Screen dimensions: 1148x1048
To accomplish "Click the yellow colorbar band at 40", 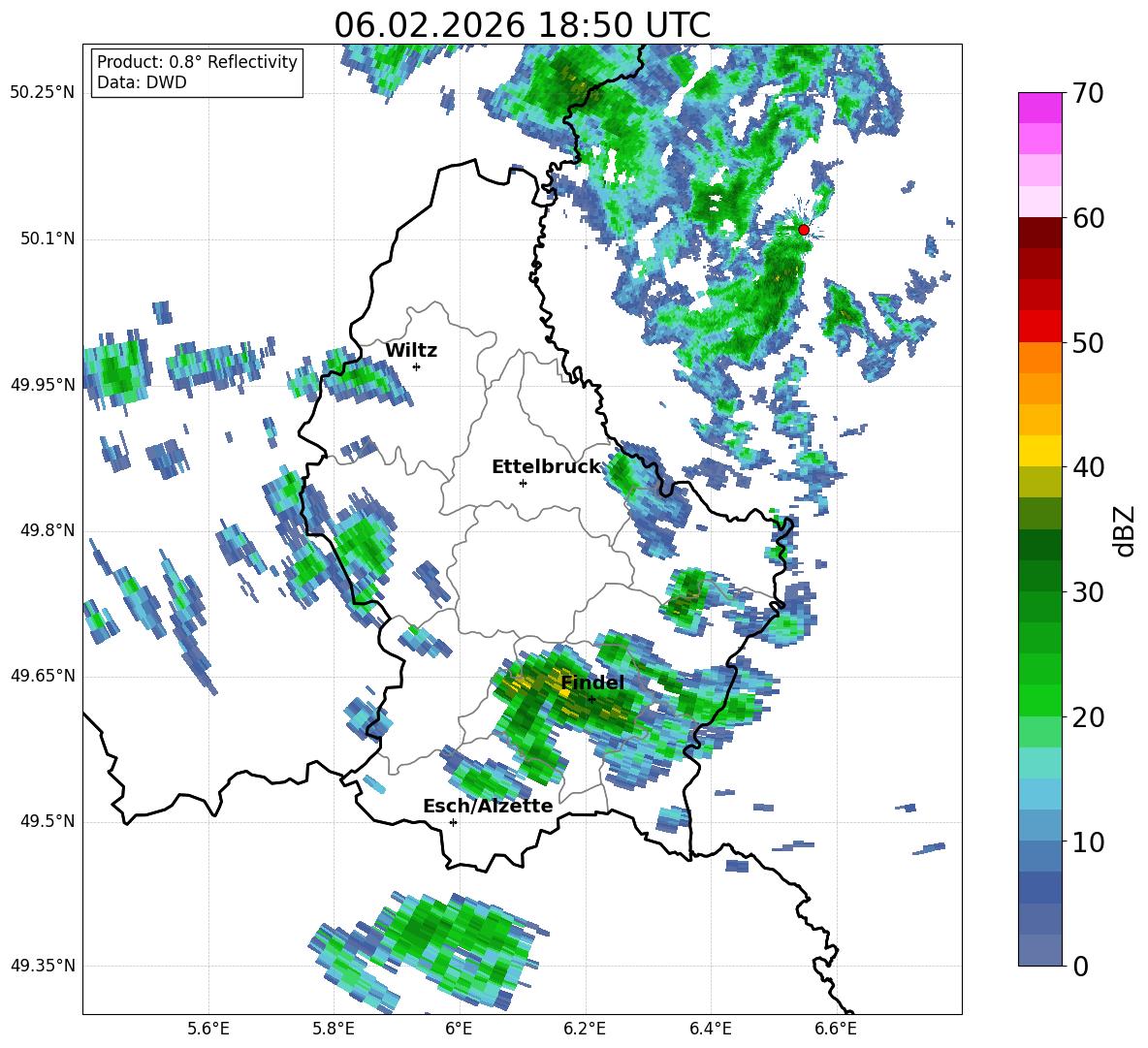I will 1039,452.
